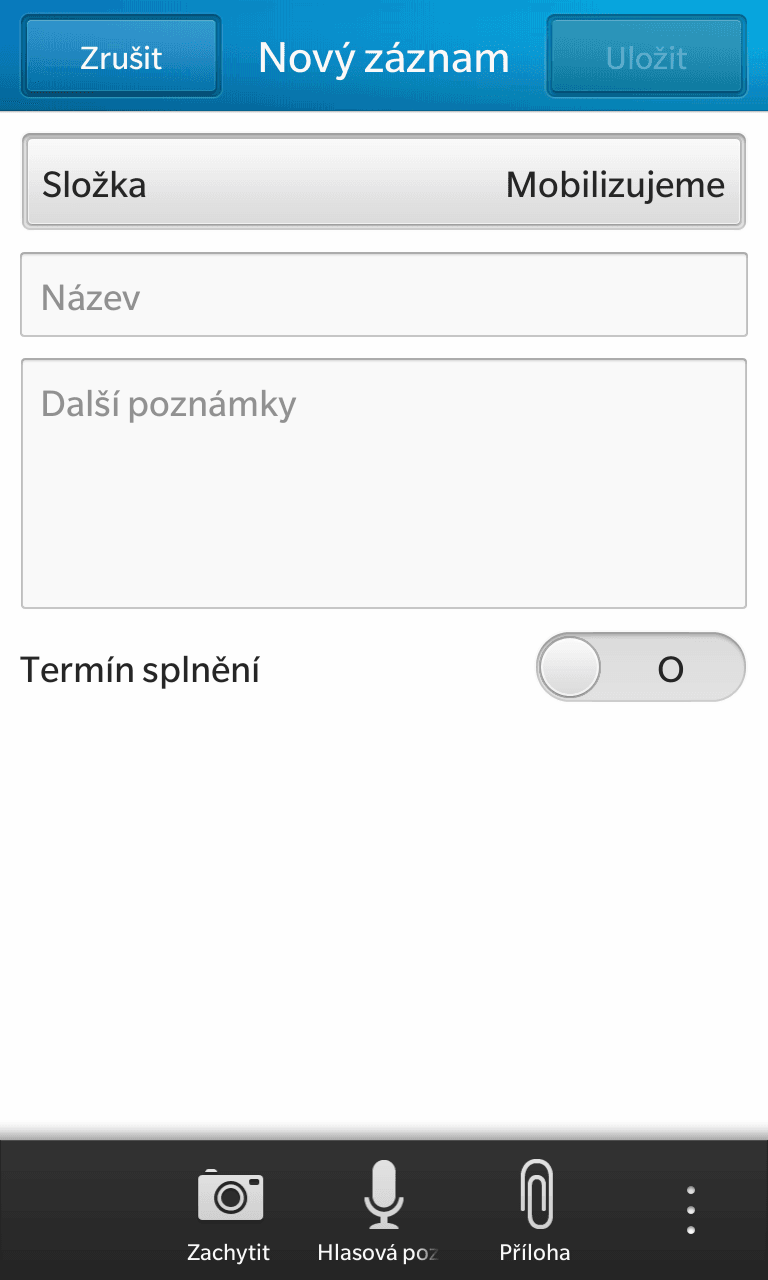Click the O indicator on the switch

pos(671,669)
